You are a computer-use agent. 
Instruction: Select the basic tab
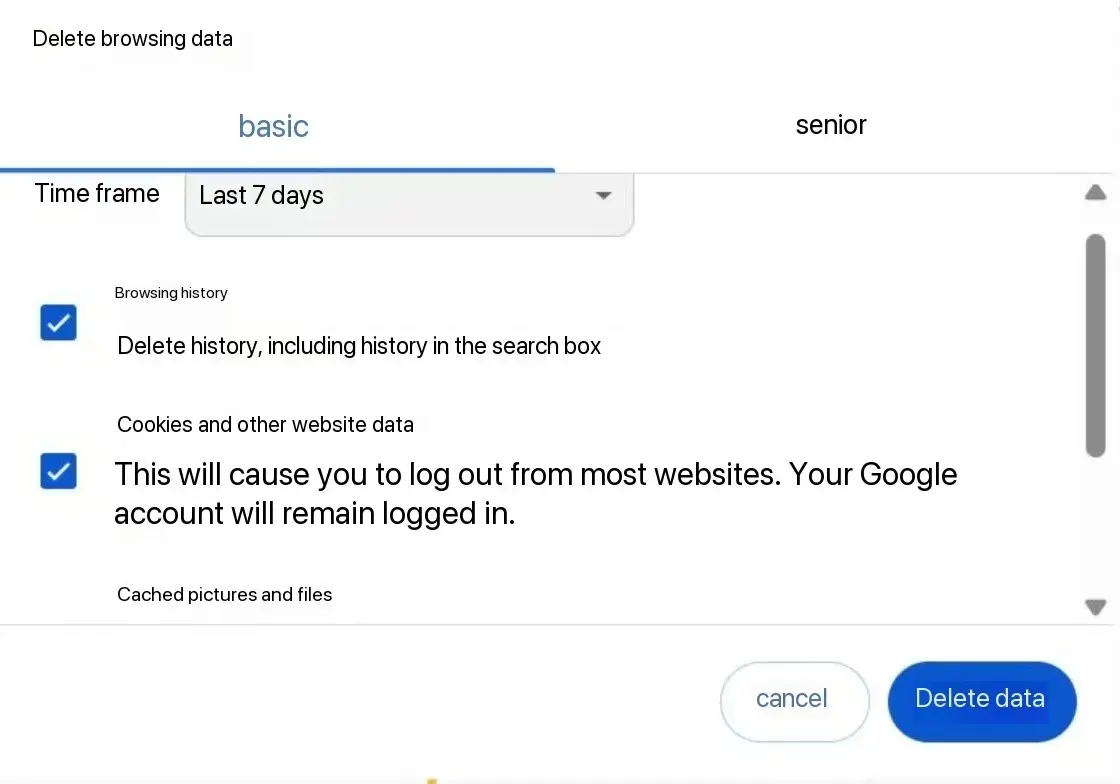274,126
